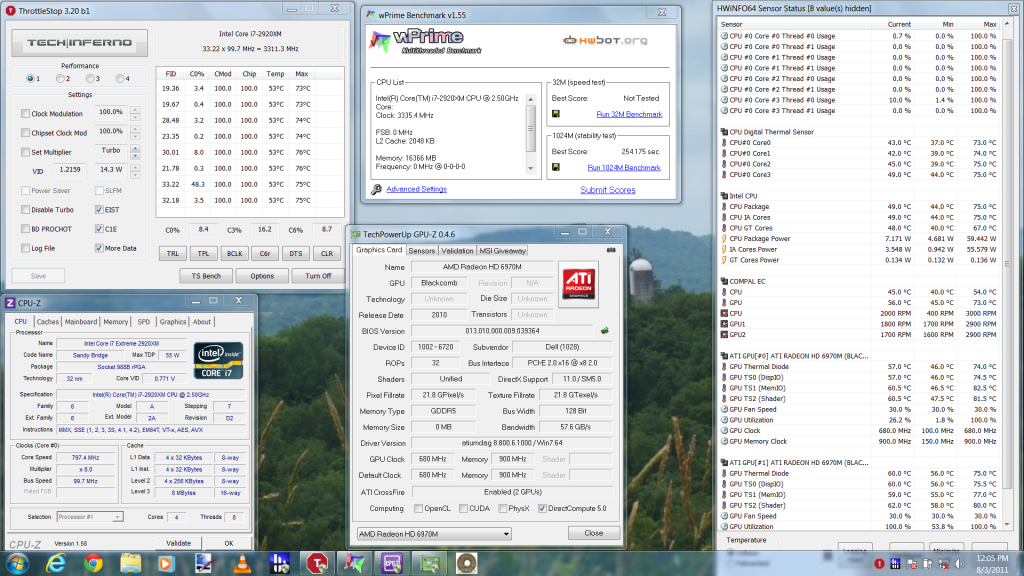Open the Caches tab in CPU-Z
Viewport: 1024px width, 576px height.
coord(48,322)
